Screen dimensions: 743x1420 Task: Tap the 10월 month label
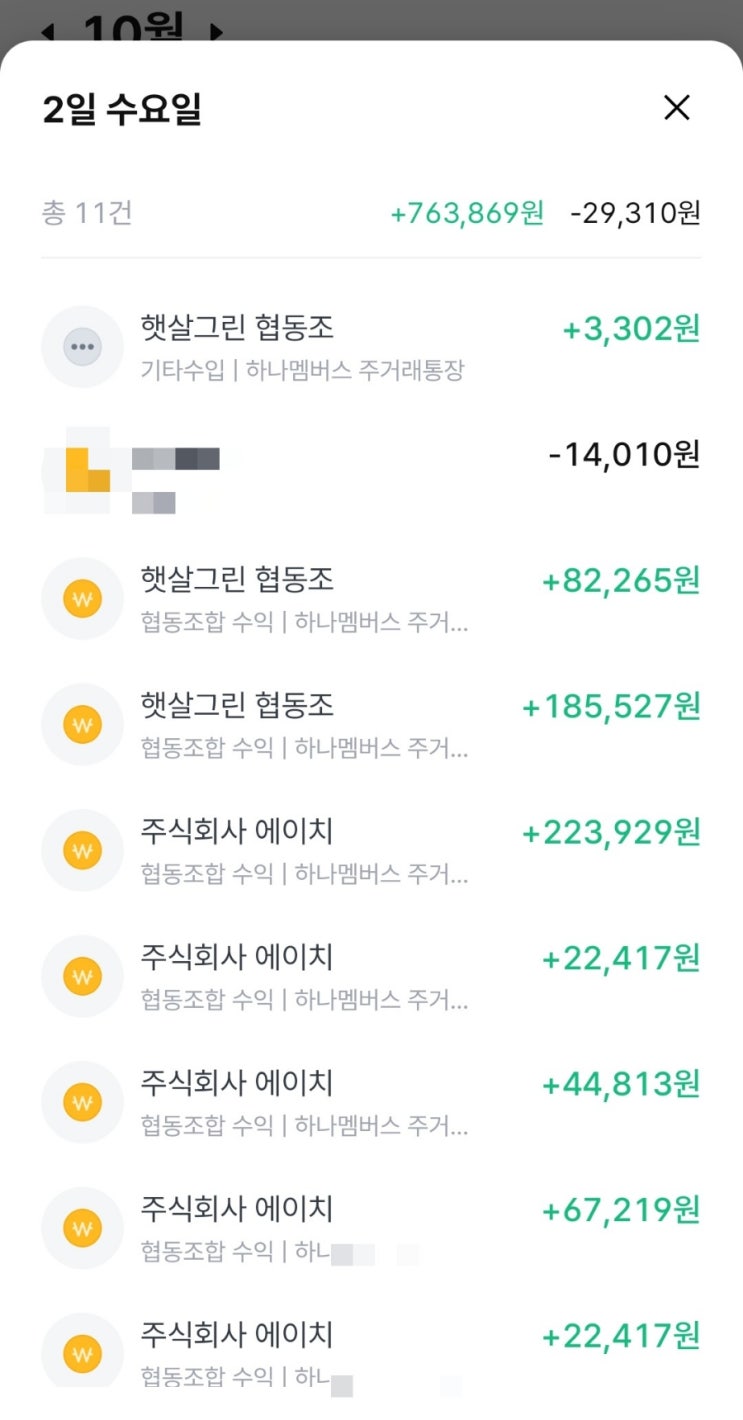click(x=132, y=30)
